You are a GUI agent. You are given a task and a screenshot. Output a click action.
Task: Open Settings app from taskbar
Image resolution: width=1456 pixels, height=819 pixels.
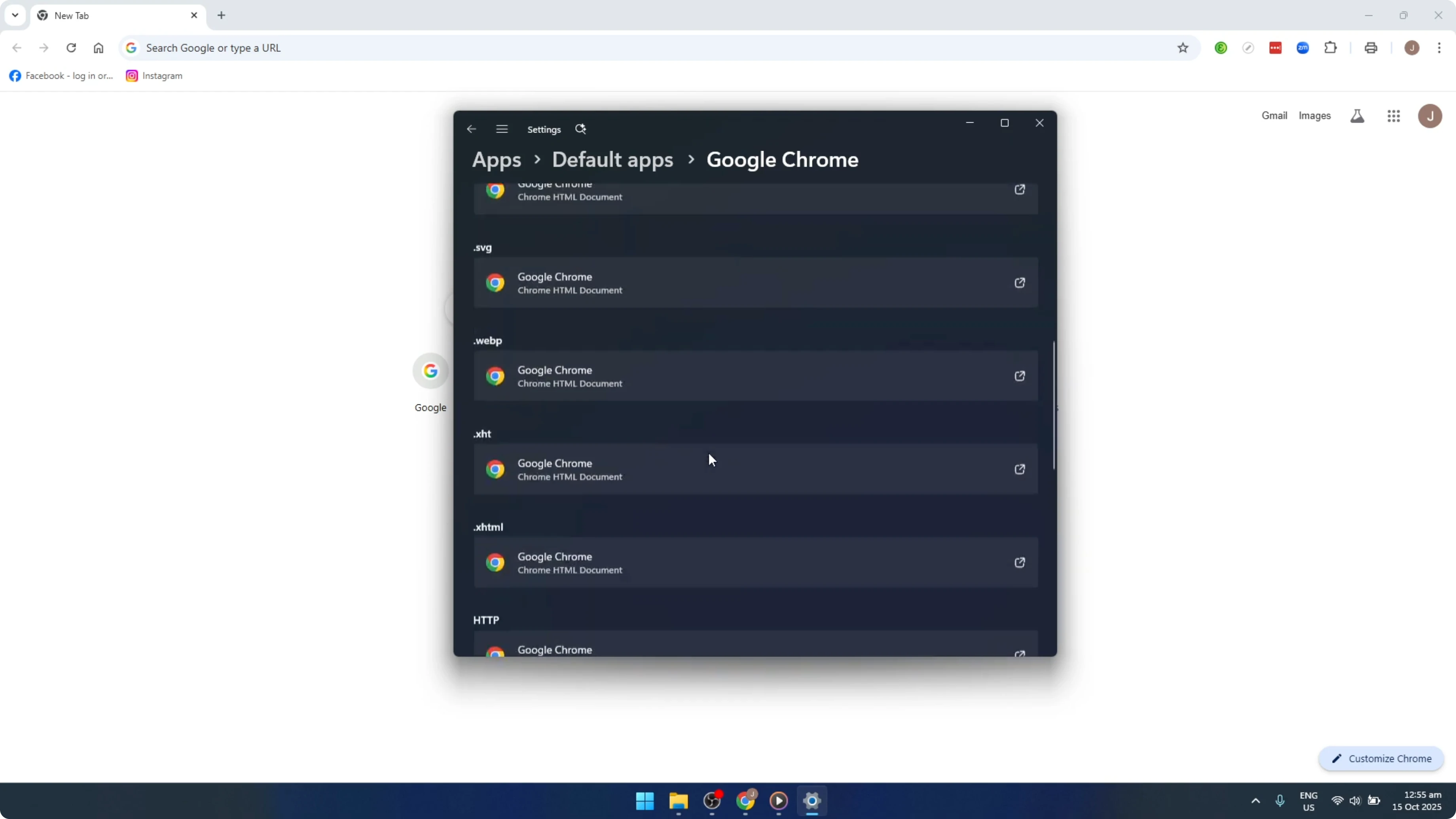click(812, 801)
